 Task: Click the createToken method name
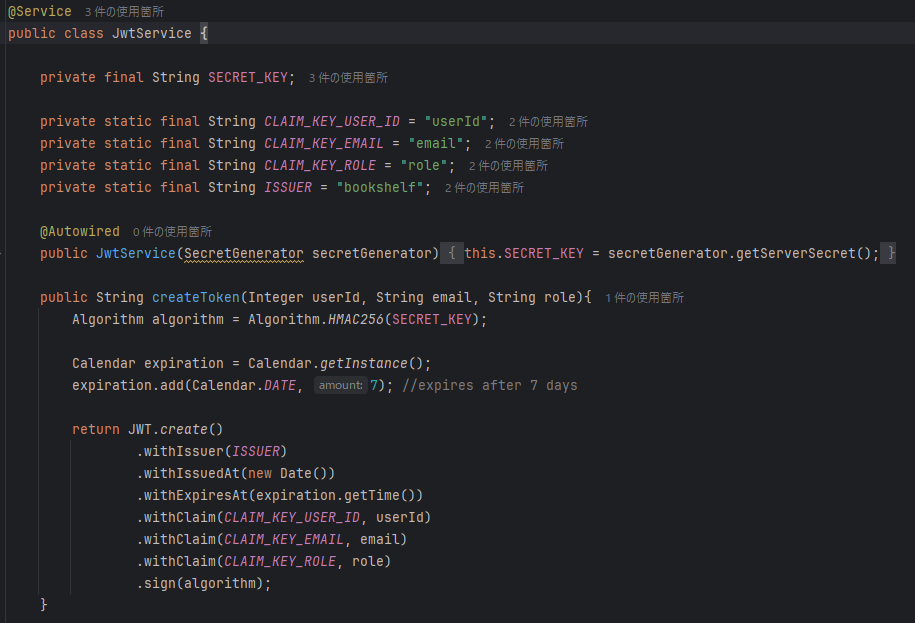tap(195, 297)
